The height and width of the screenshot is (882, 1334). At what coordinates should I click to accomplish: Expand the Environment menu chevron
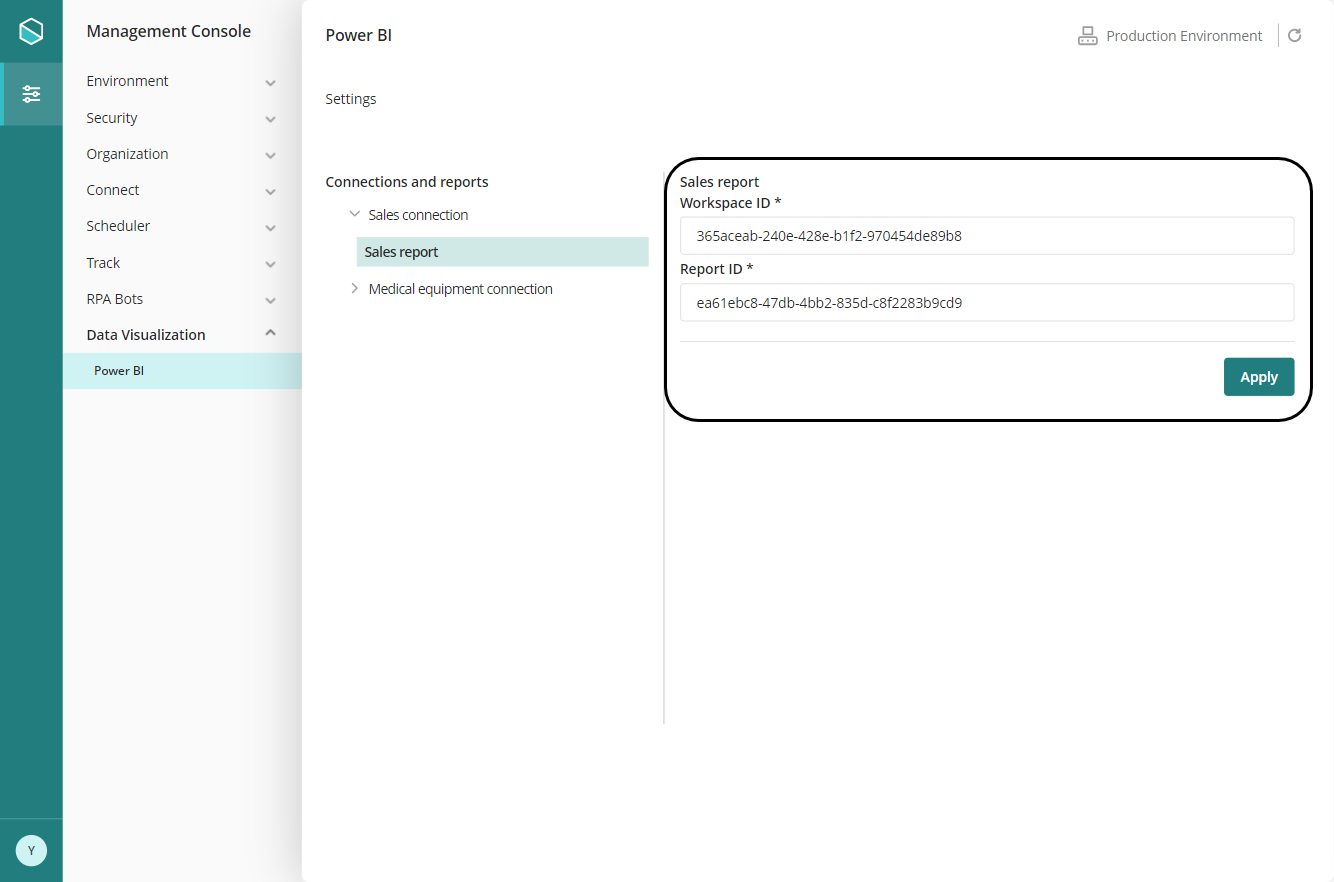270,82
